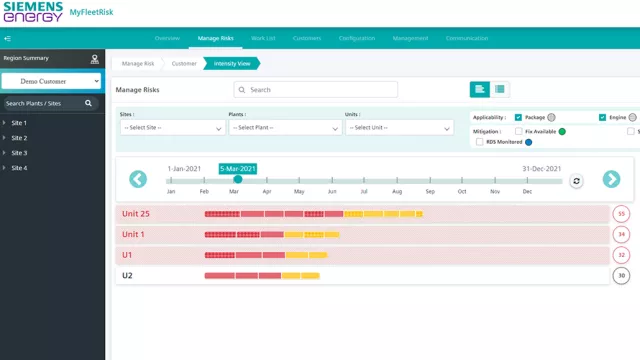The image size is (640, 360).
Task: Click the Unit 25 red intensity bar
Action: point(274,214)
